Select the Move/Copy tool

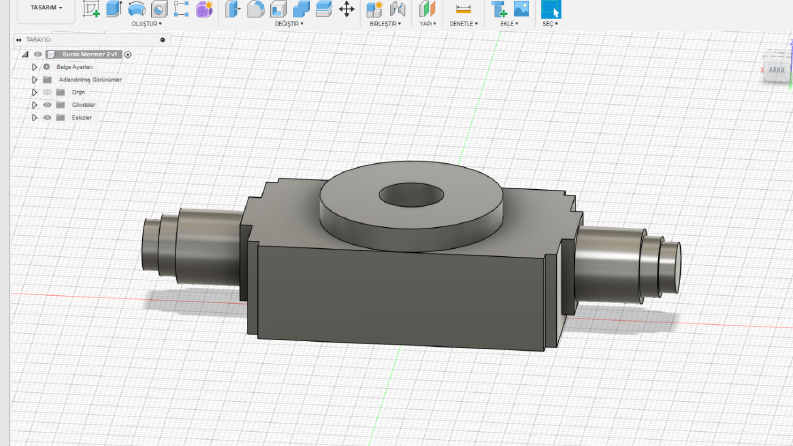point(346,9)
